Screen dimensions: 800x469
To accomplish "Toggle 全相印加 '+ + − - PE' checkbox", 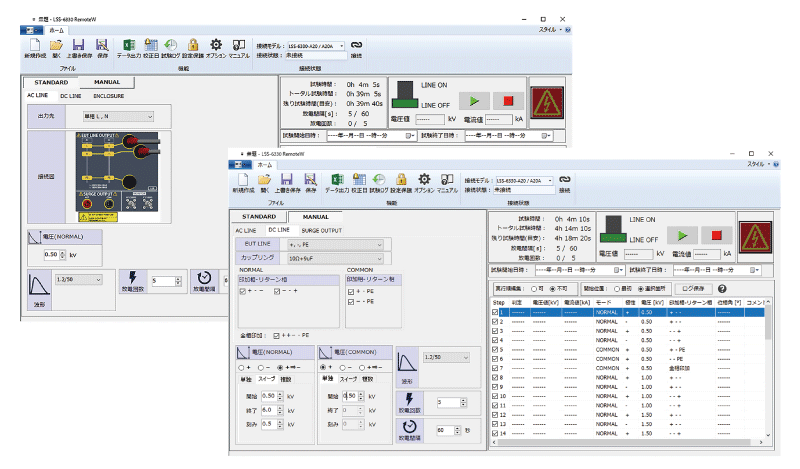I will point(277,336).
